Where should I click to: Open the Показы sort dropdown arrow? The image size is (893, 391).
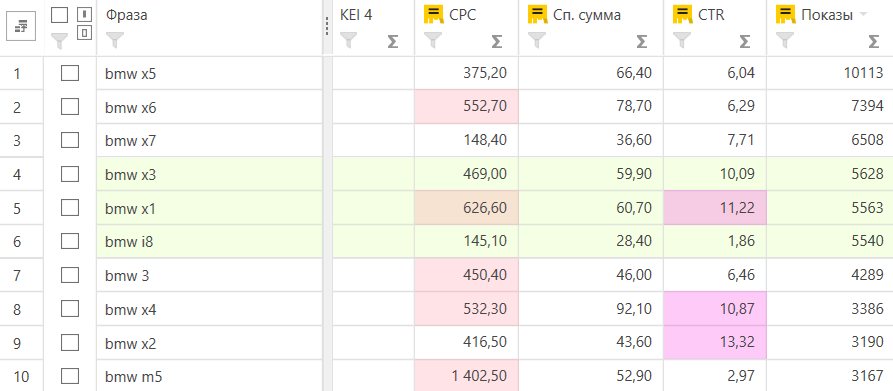[863, 15]
